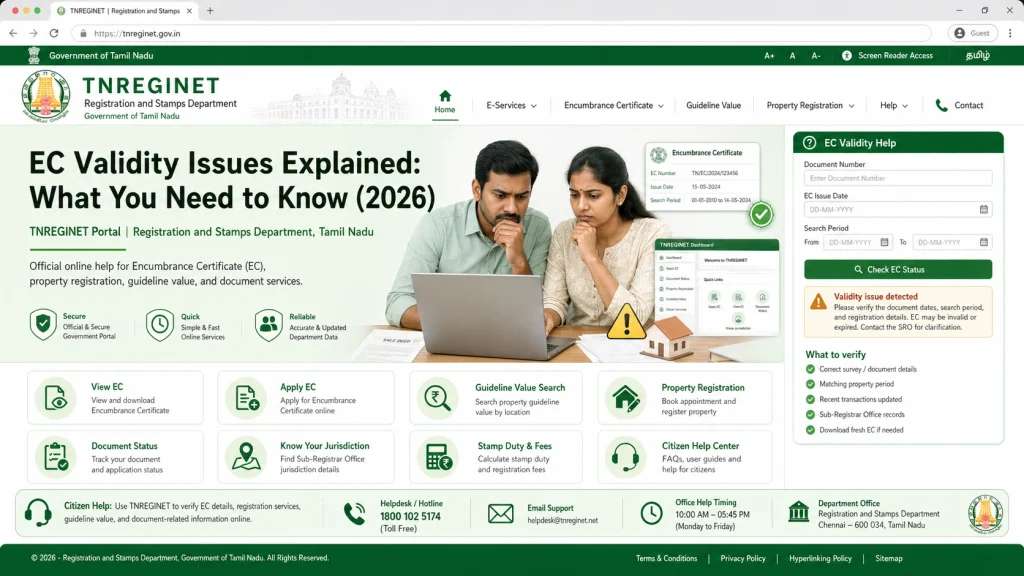
Task: Expand the Encumbrance Certificate dropdown menu
Action: point(613,105)
